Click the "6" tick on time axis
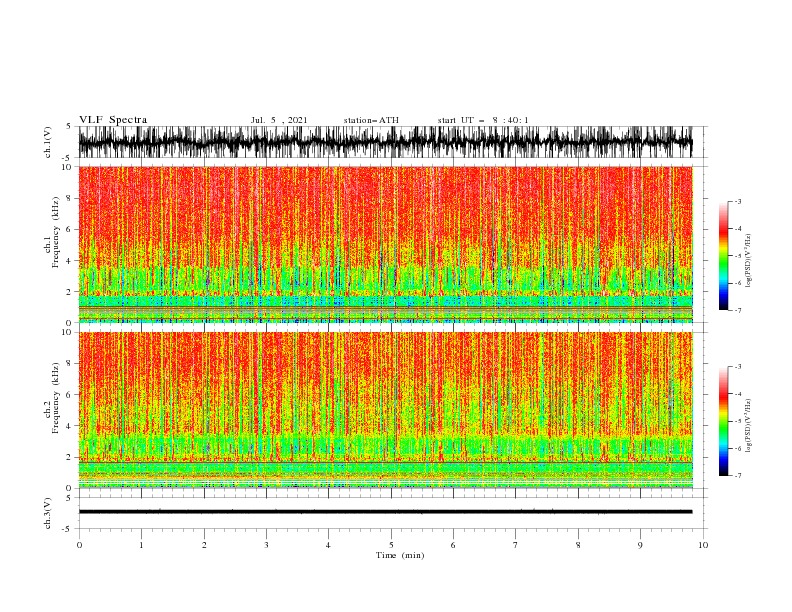This screenshot has height=612, width=792. (x=453, y=545)
